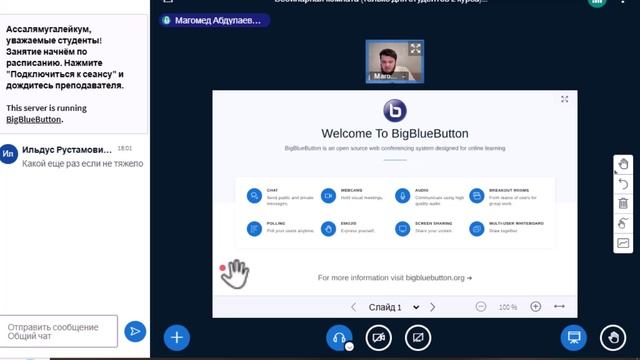Select the hand pan tool in whiteboard toolbar
The height and width of the screenshot is (360, 640).
coord(623,164)
